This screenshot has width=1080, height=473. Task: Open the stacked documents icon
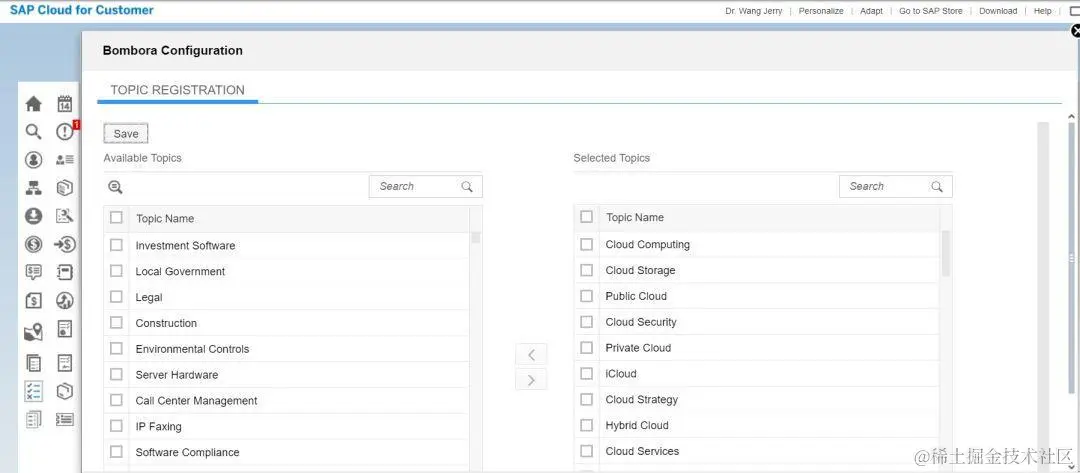click(x=33, y=363)
